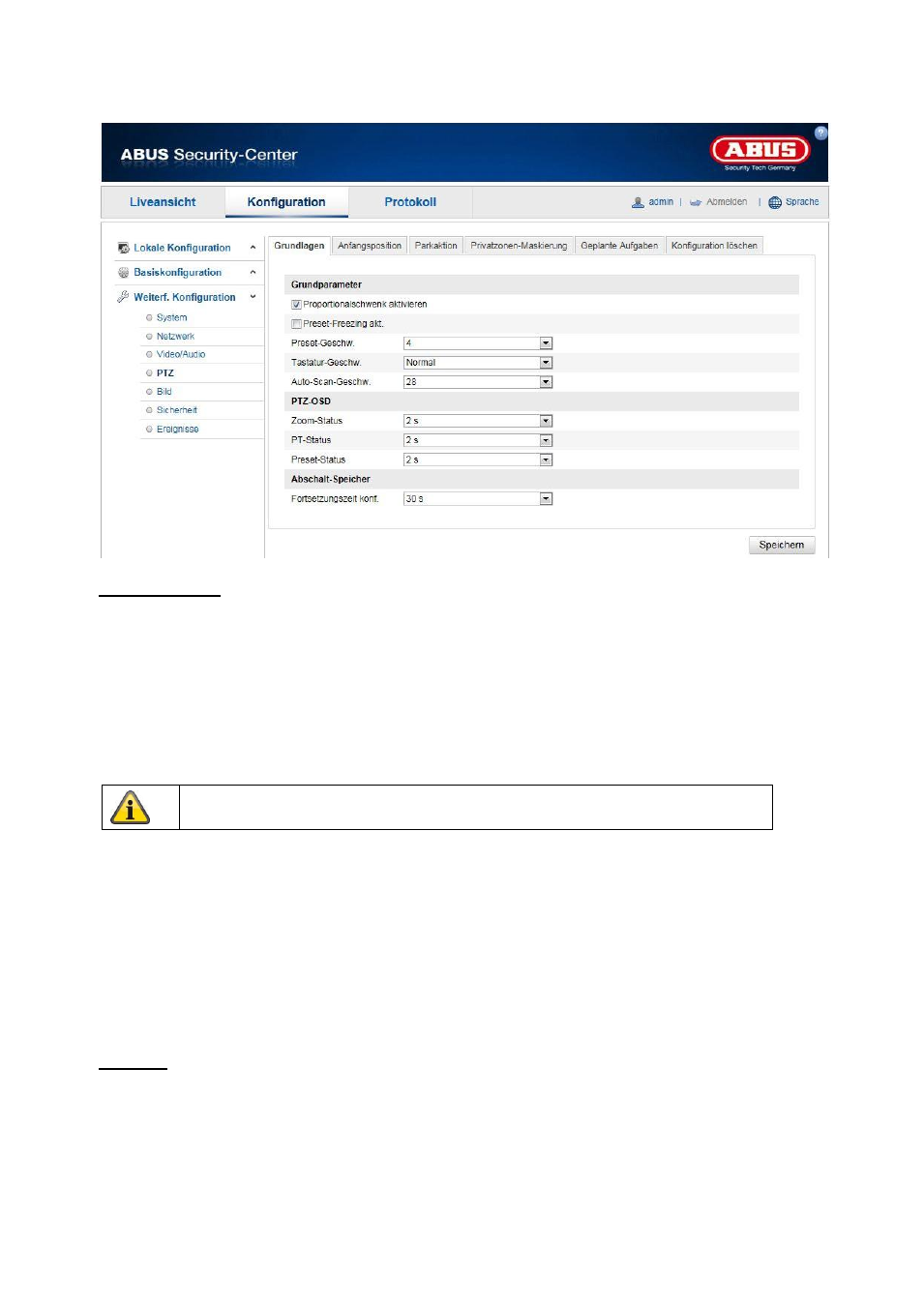Open the help question mark icon
The image size is (924, 1306).
pyautogui.click(x=820, y=133)
